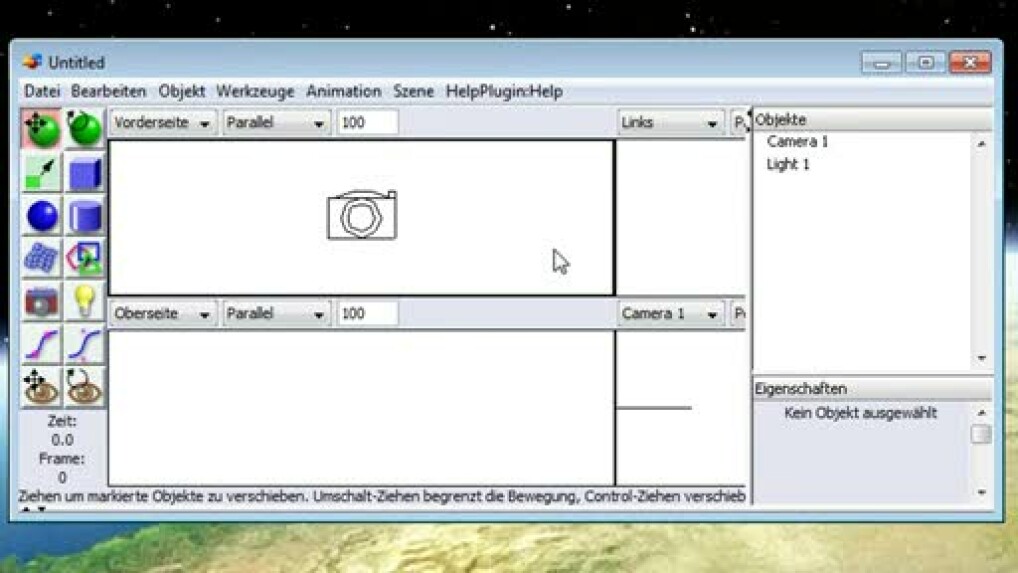The width and height of the screenshot is (1018, 573).
Task: Activate the Rotate viewpoint eye tool
Action: 85,387
